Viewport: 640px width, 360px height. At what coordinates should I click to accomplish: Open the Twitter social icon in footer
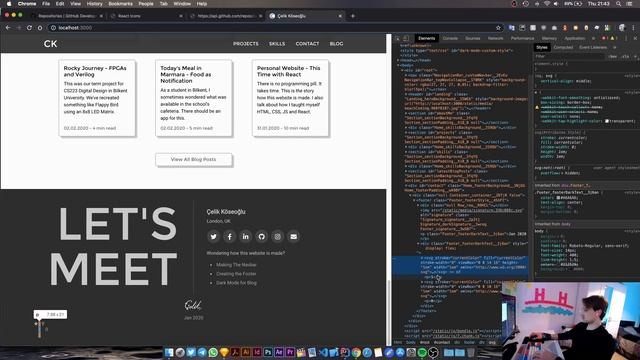(x=213, y=236)
